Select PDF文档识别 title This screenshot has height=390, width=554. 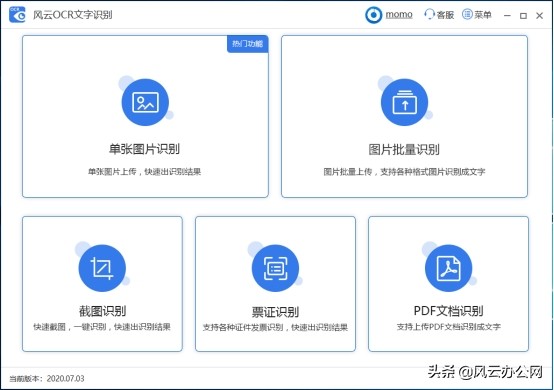448,311
